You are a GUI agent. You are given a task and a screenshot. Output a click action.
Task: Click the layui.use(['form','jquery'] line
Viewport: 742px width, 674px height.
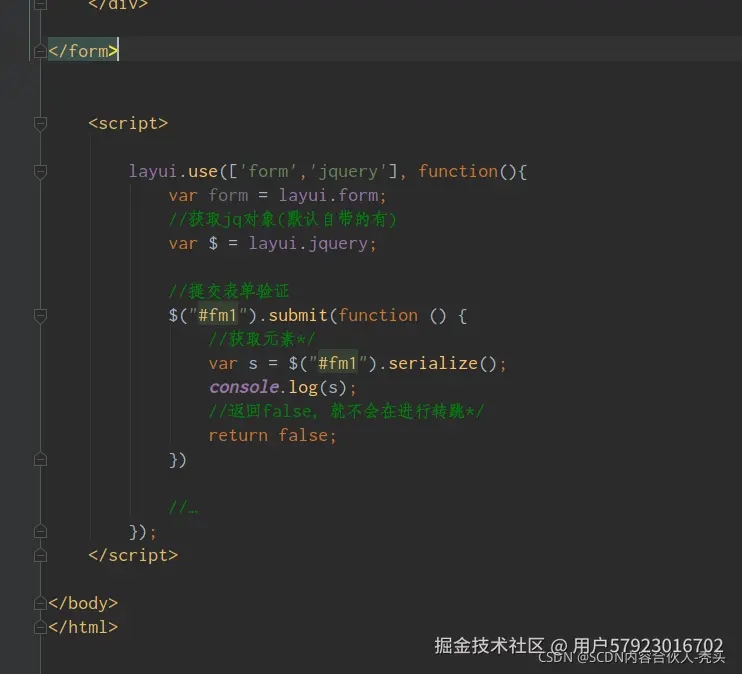pyautogui.click(x=328, y=171)
